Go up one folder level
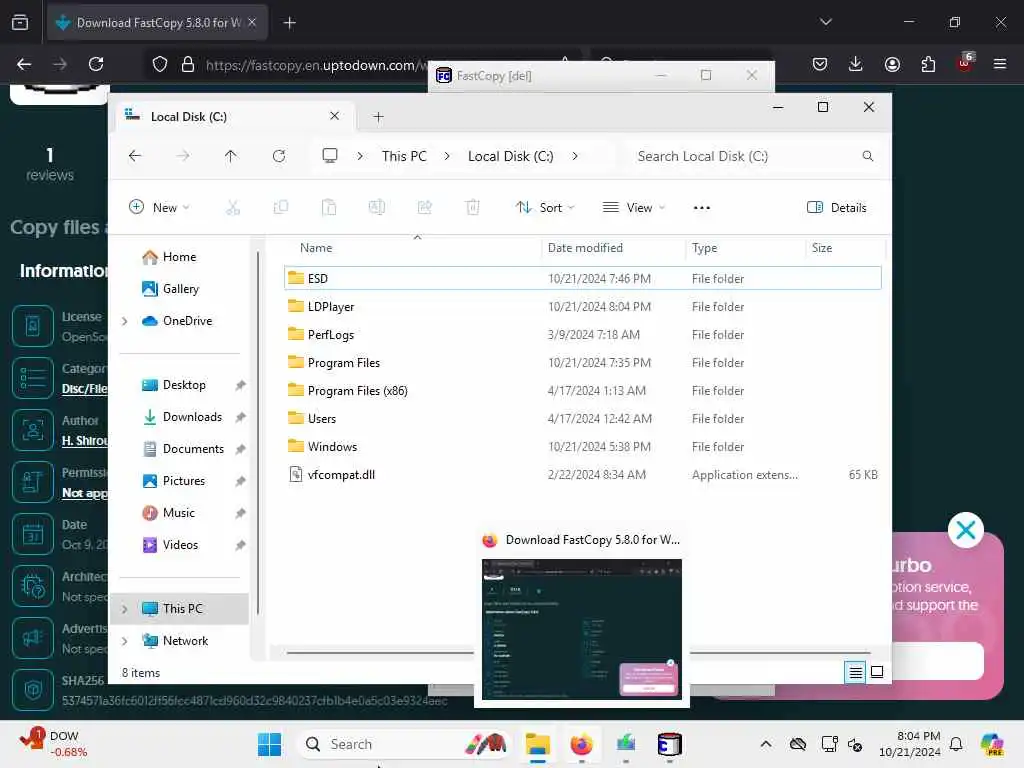 [231, 156]
